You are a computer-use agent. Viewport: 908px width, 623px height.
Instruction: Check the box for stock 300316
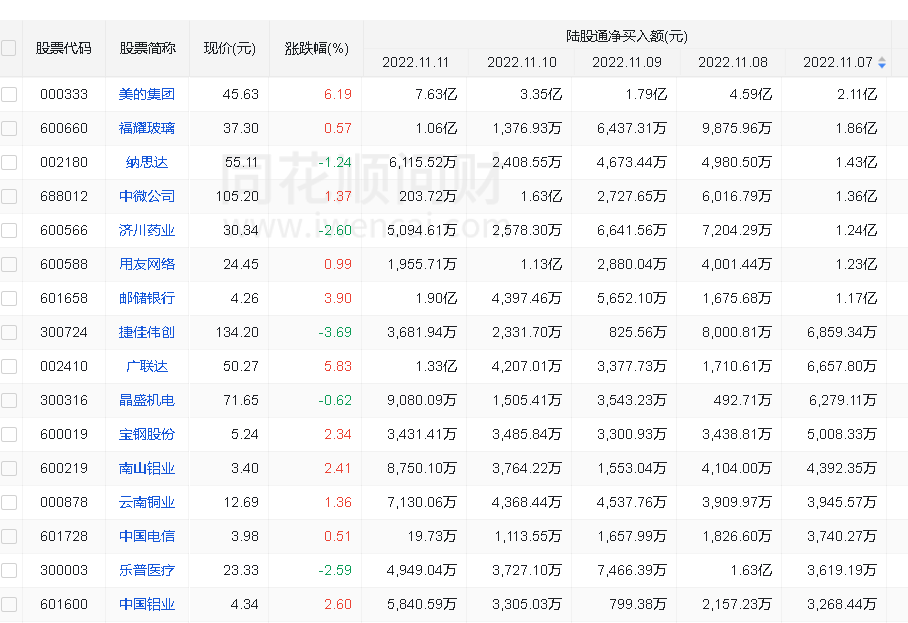pyautogui.click(x=9, y=401)
